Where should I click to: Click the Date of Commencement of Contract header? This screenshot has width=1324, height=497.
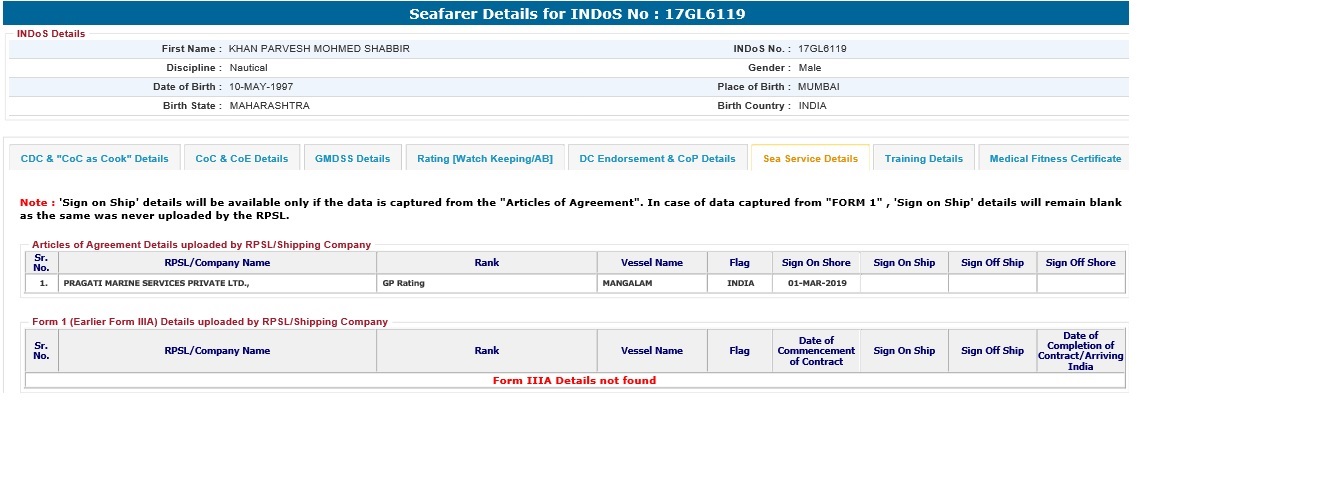pos(816,351)
